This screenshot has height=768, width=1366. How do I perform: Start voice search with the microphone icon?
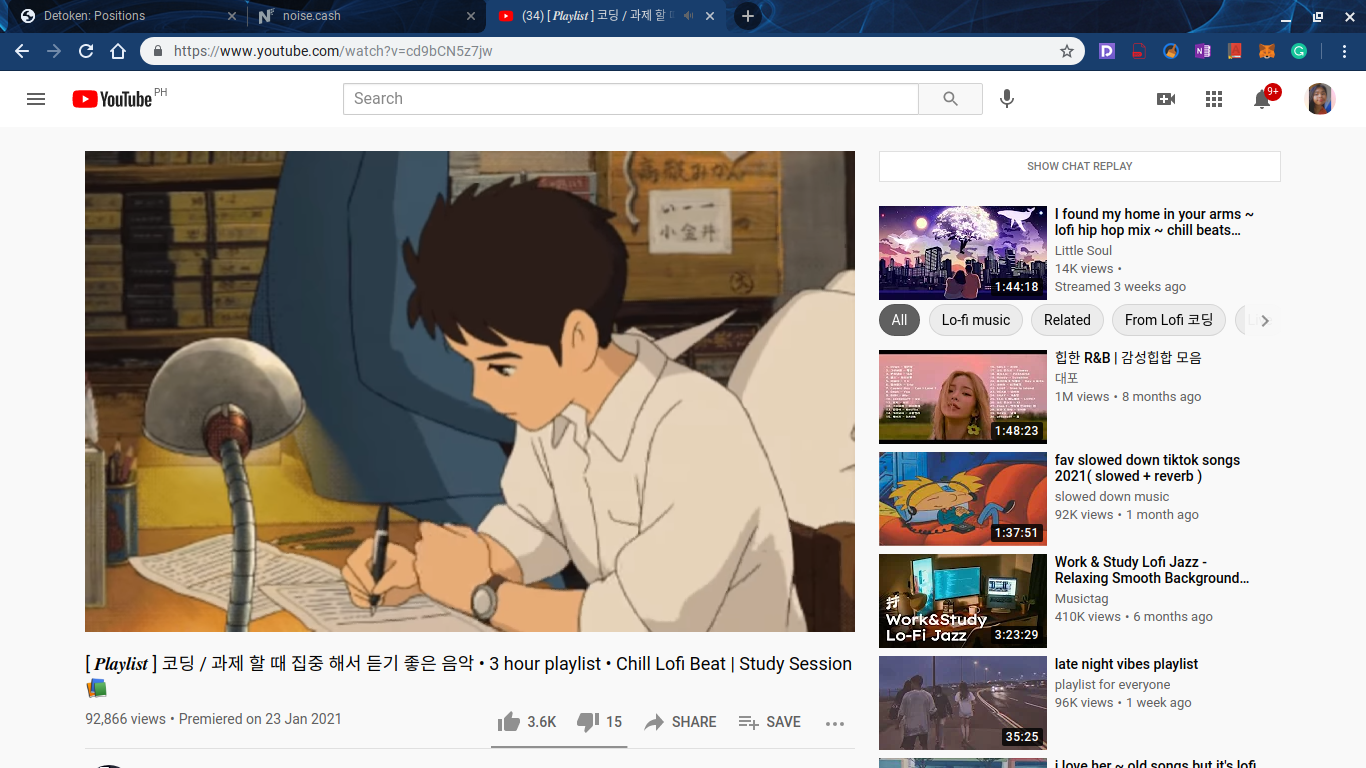coord(1007,98)
